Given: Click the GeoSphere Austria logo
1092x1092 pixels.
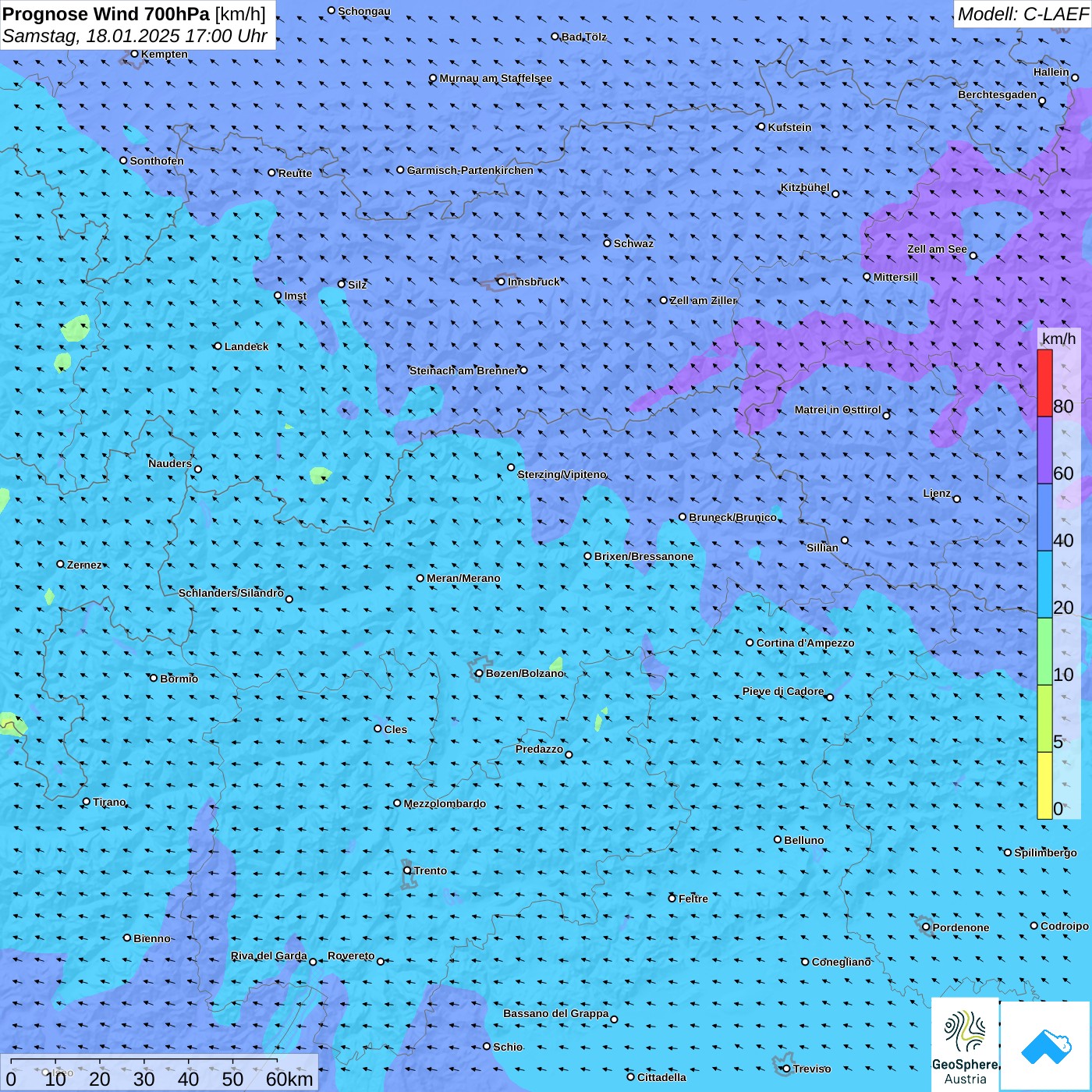Looking at the screenshot, I should pos(965,1045).
